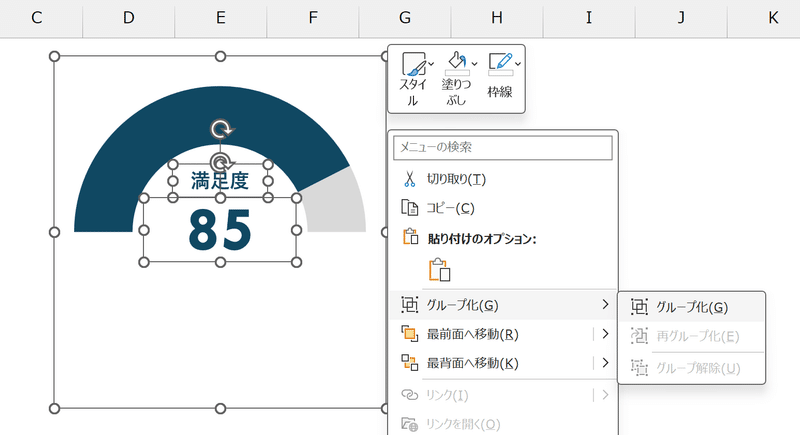800x435 pixels.
Task: Choose 切り取り(T) from the context menu
Action: pos(503,179)
